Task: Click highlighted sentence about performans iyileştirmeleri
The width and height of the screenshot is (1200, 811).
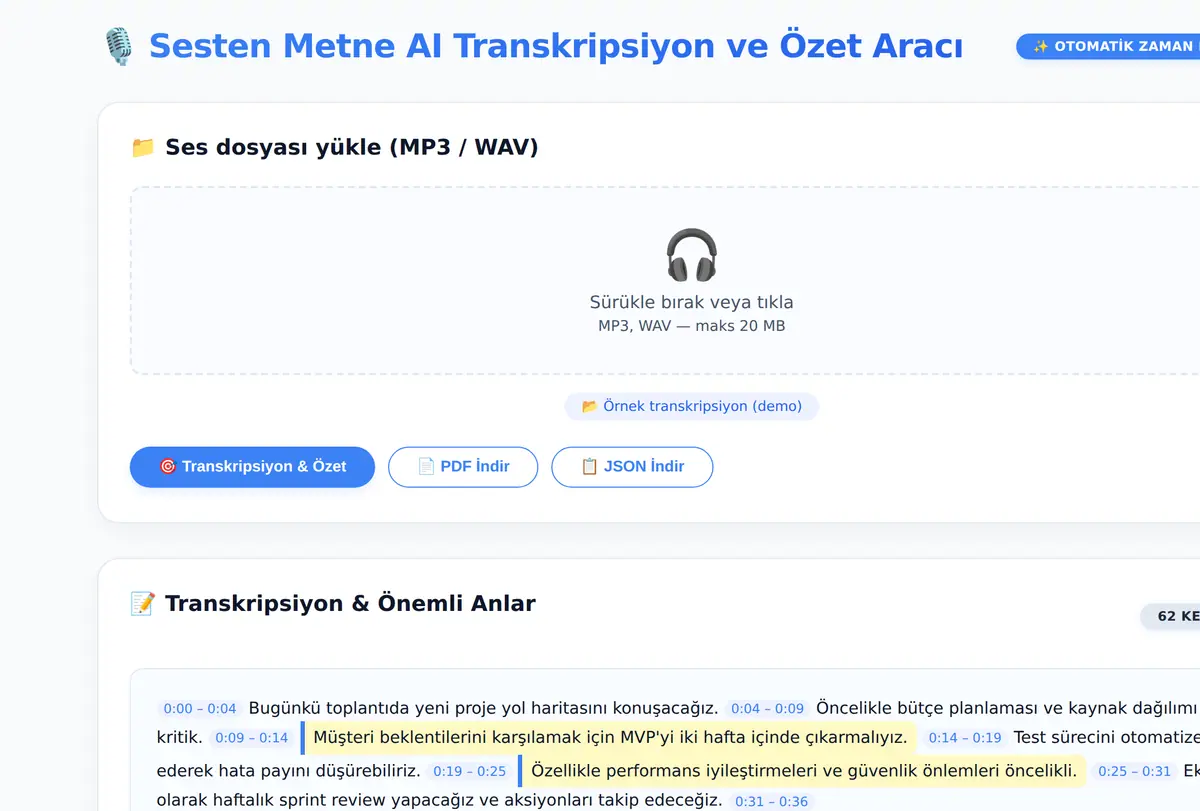Action: pos(803,771)
